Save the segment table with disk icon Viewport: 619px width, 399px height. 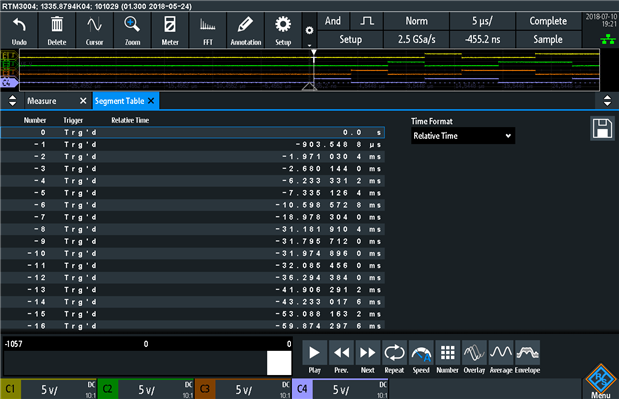click(602, 128)
